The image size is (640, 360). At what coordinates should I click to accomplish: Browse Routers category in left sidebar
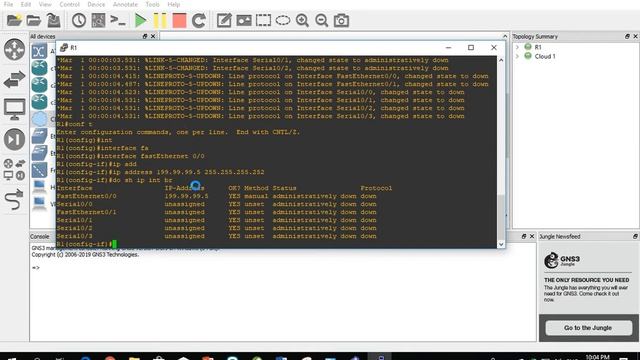click(14, 49)
